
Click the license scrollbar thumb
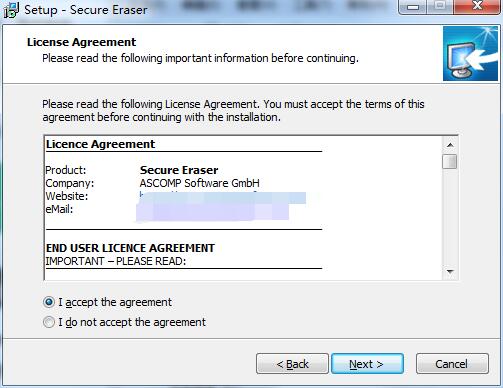(450, 161)
